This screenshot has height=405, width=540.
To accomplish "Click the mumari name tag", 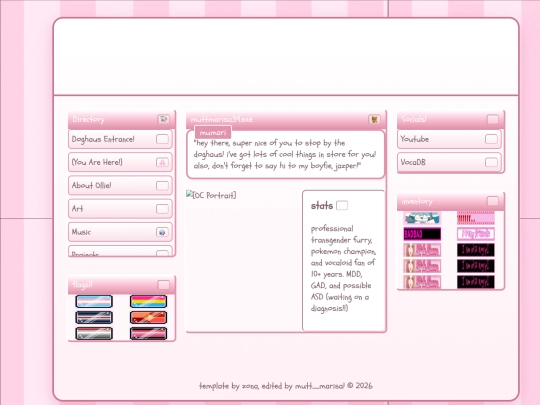I will point(213,133).
